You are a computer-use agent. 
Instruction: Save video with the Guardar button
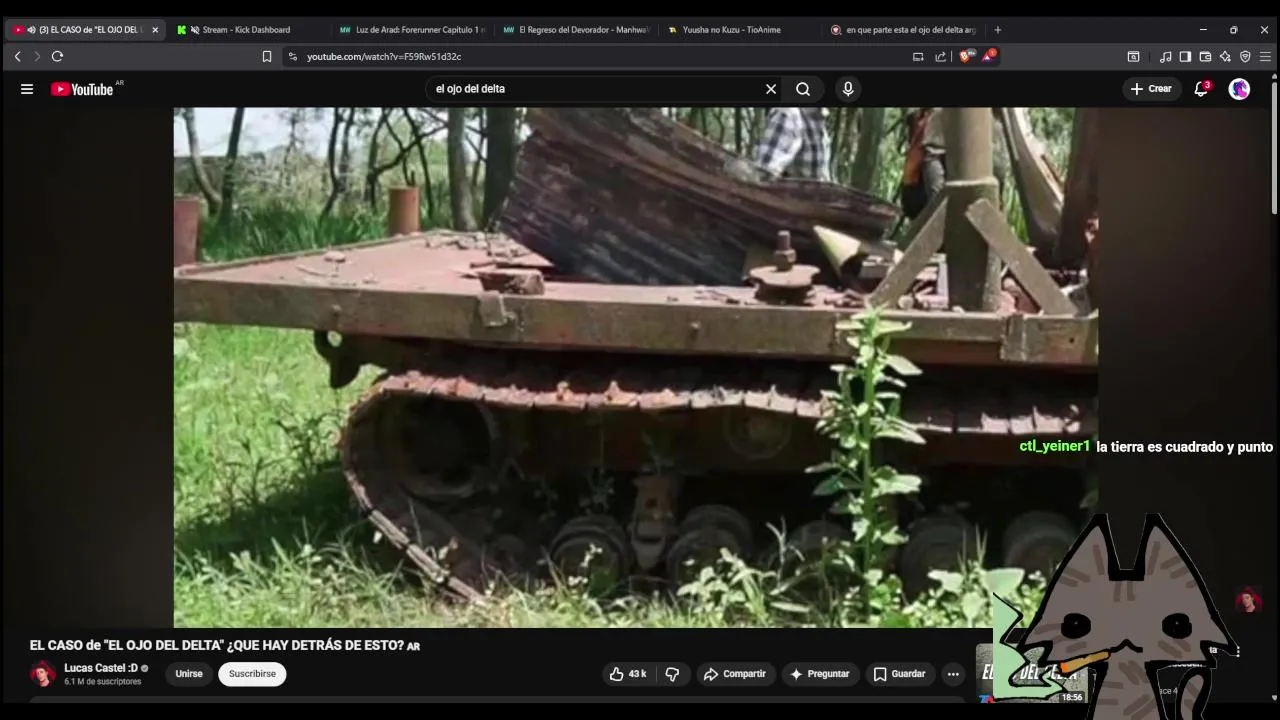coord(899,674)
